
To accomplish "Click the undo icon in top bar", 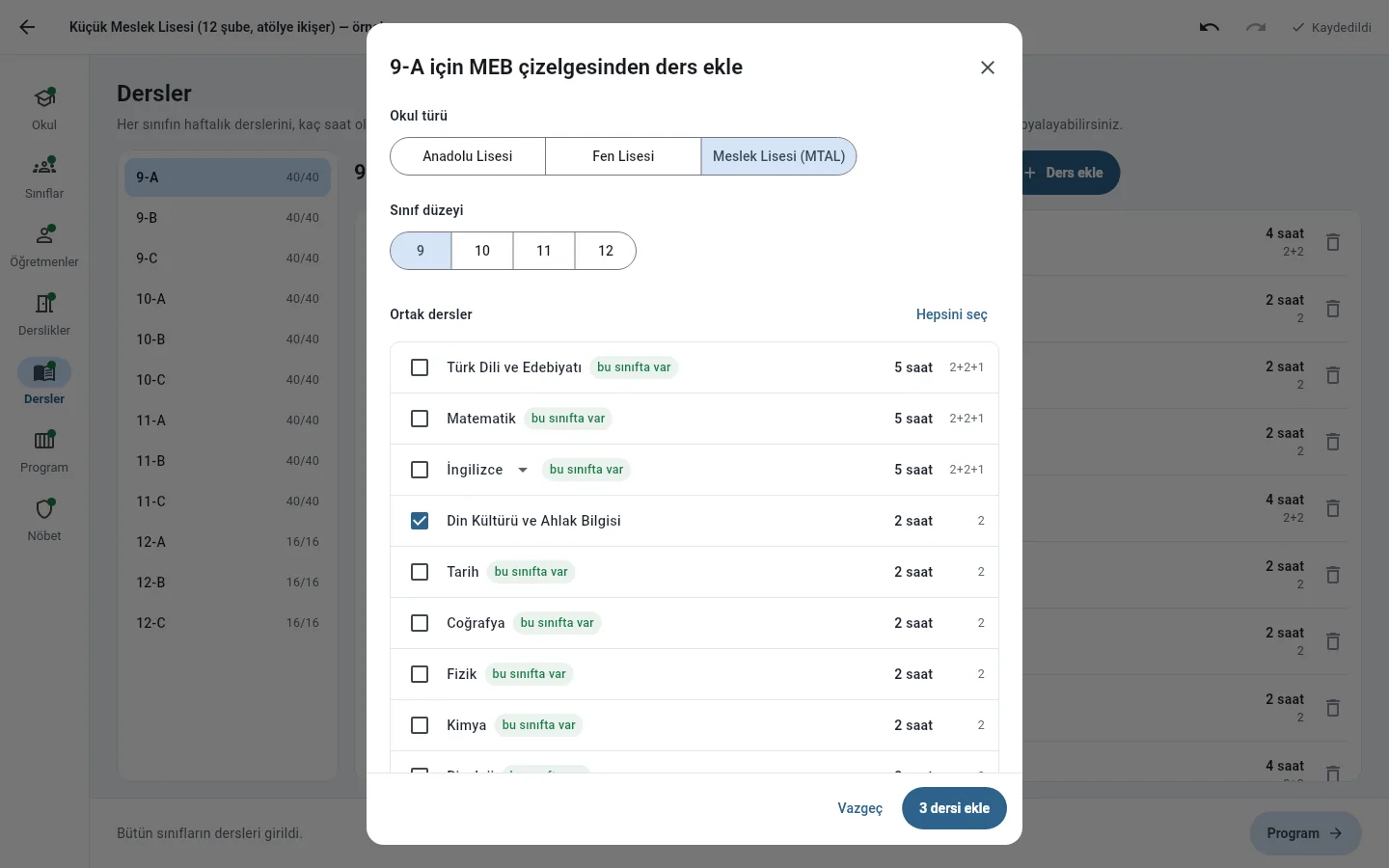I will (x=1210, y=27).
